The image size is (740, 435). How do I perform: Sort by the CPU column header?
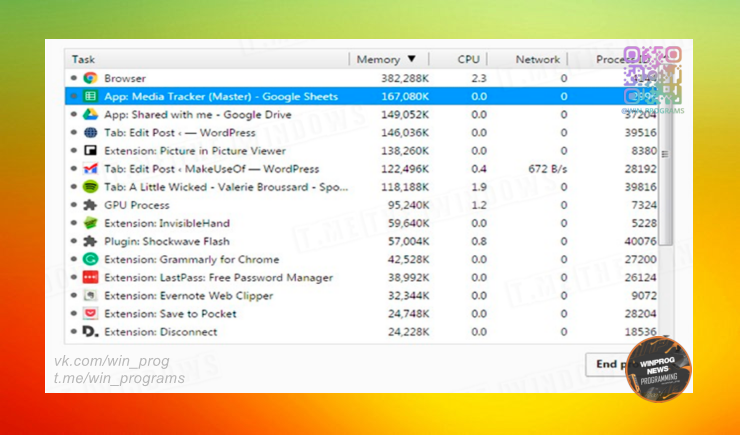tap(458, 59)
